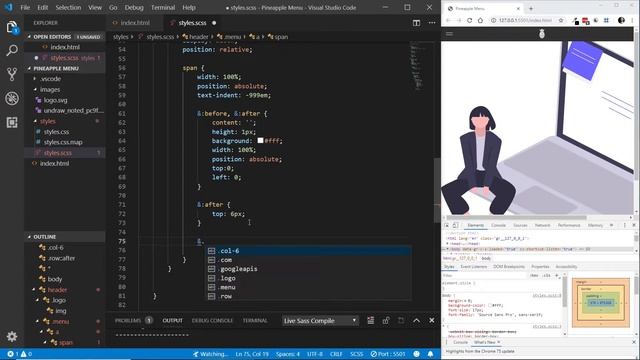Click the Styles filter input field
Viewport: 640px width, 360px height.
[x=485, y=276]
